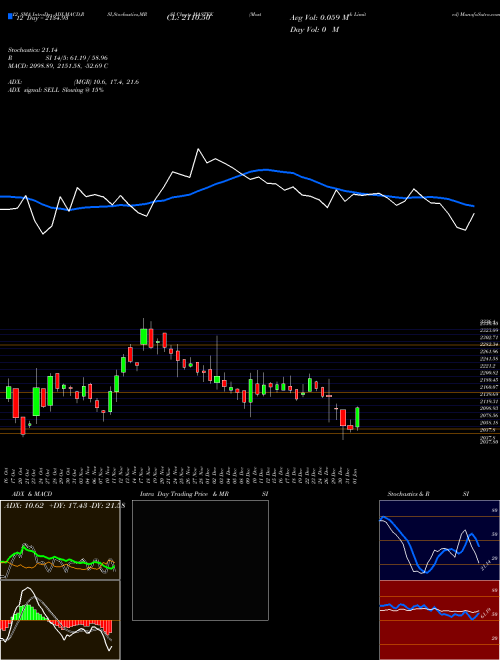
Task: Click the 'CL: 2110.50' closing price label
Action: click(188, 18)
